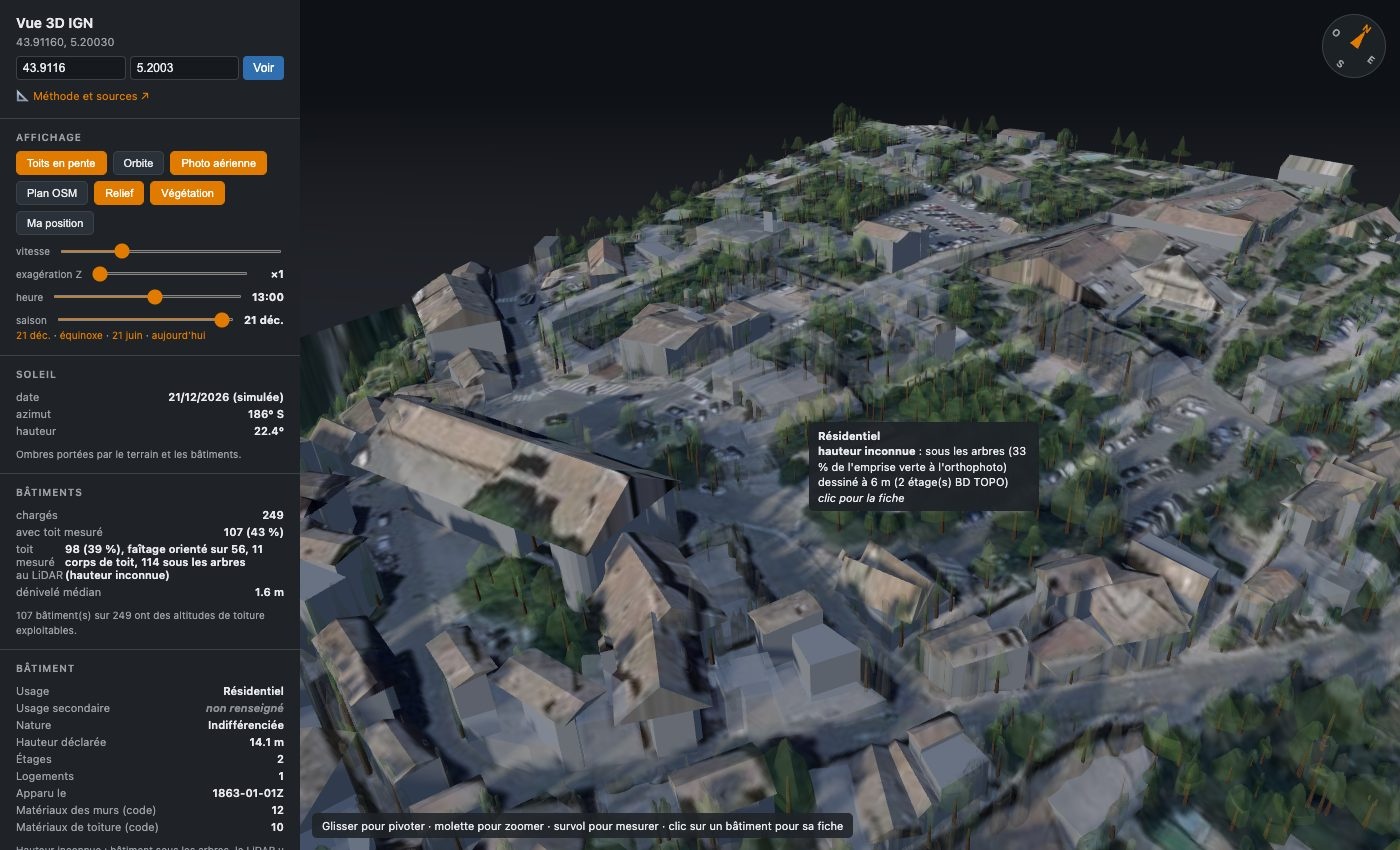Disable the Relief terrain toggle

pyautogui.click(x=119, y=193)
